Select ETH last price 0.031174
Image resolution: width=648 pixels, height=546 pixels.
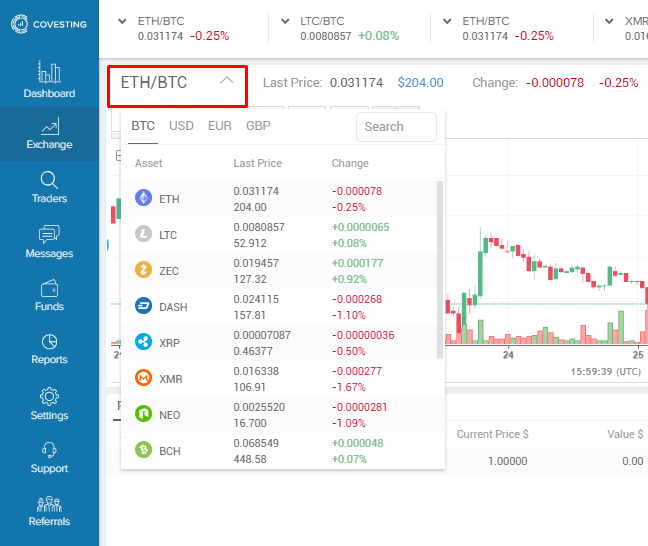tap(256, 191)
